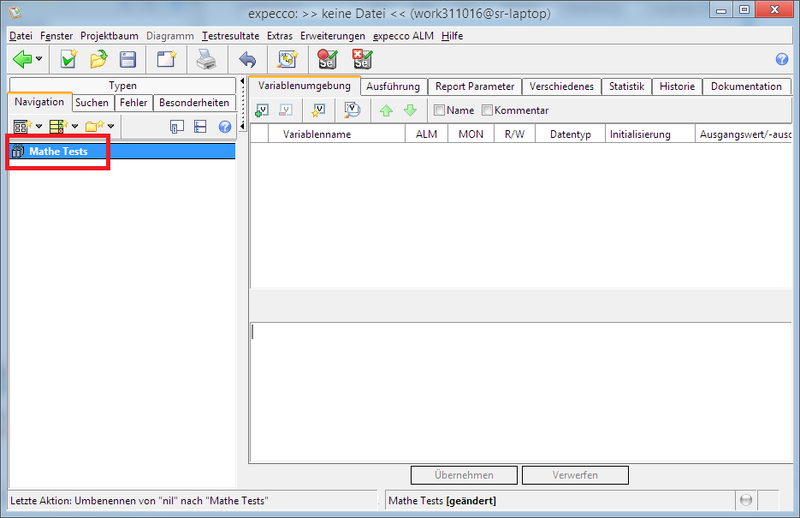Enable the Kommentar checkbox
800x518 pixels.
(x=488, y=110)
